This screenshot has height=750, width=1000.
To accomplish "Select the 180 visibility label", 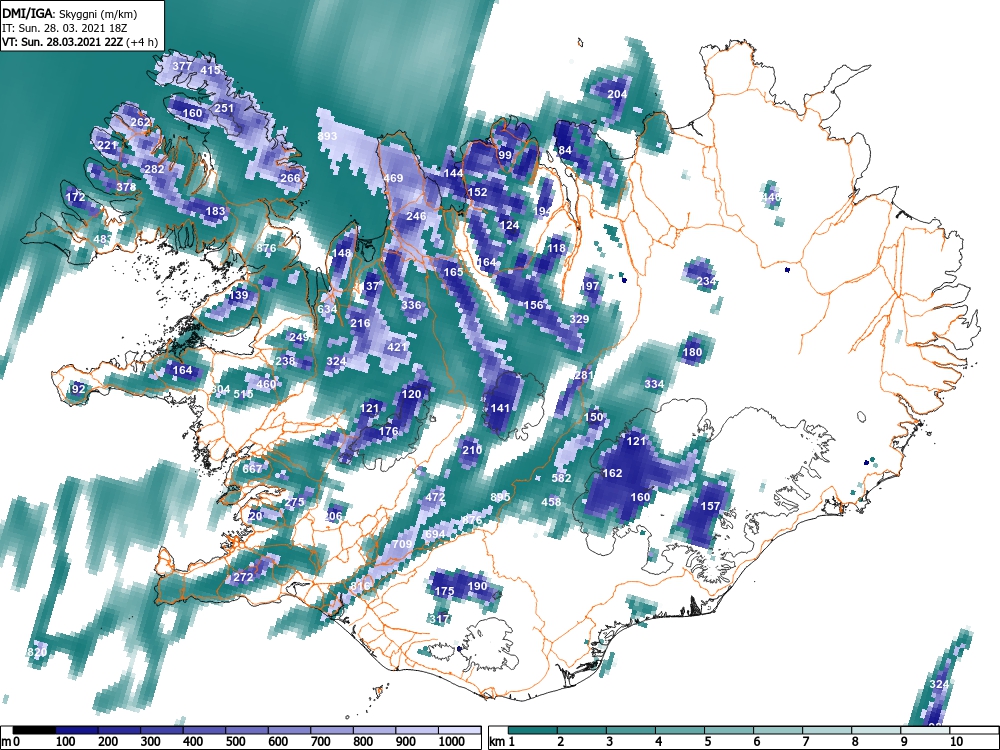I will click(692, 352).
